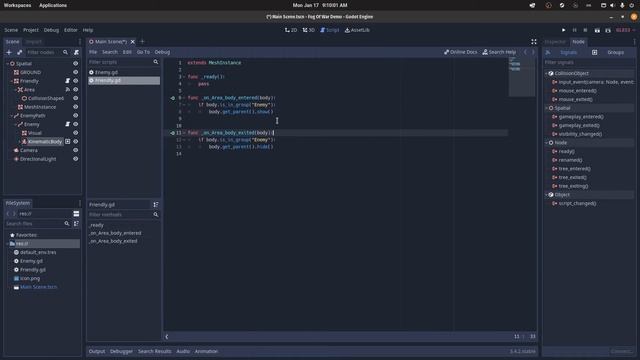Screen dimensions: 640x360
Task: Click the instance child scene chain icon
Action: pyautogui.click(x=20, y=52)
